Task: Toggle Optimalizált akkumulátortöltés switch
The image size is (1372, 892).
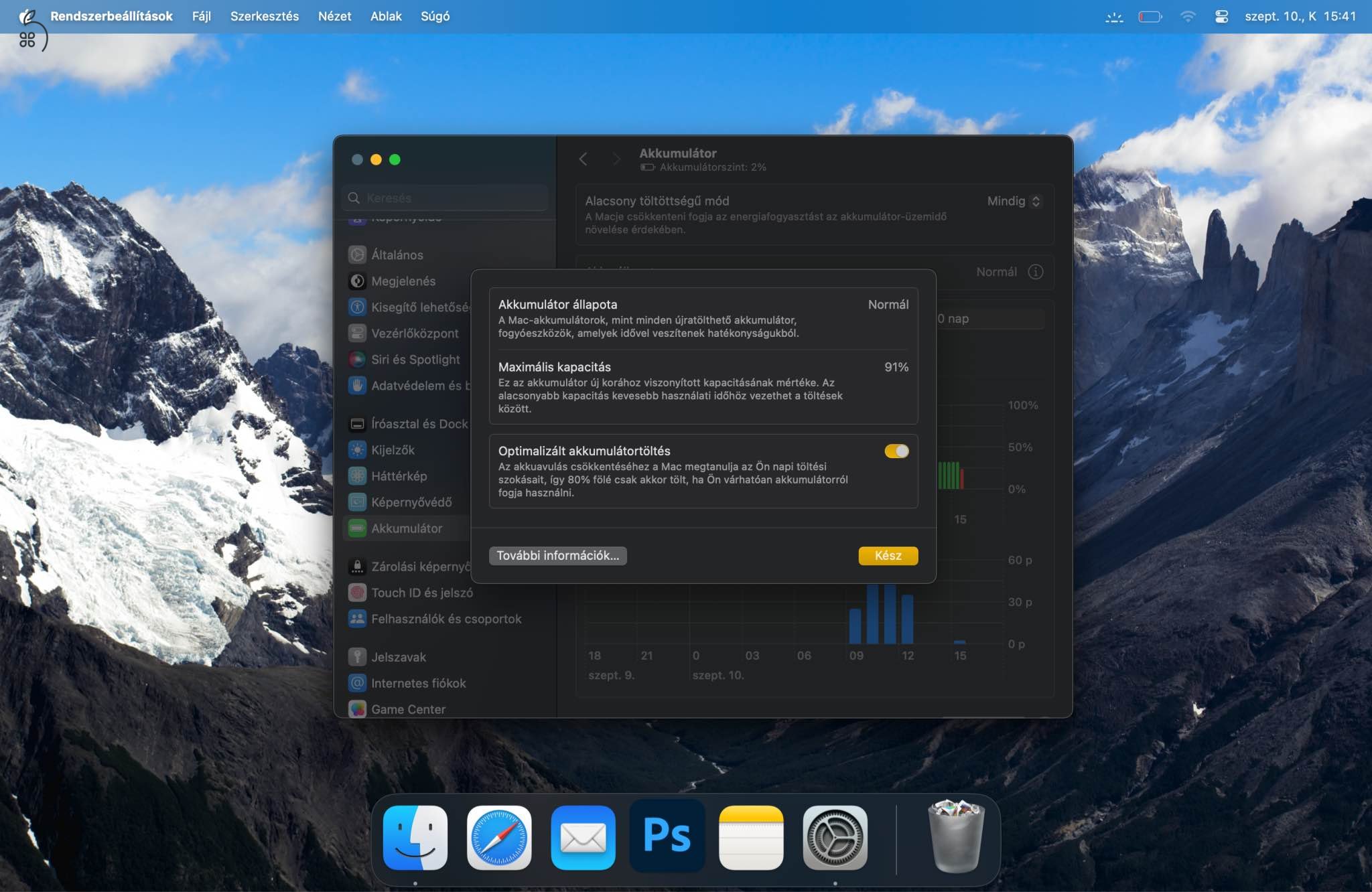Action: 896,451
